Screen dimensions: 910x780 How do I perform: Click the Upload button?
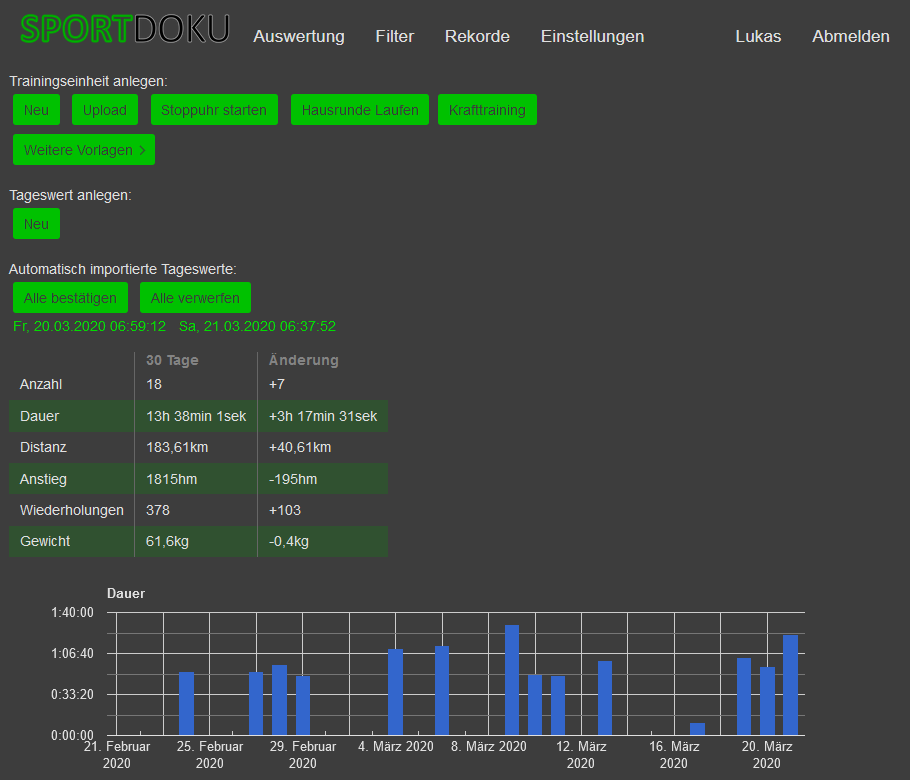[x=105, y=110]
